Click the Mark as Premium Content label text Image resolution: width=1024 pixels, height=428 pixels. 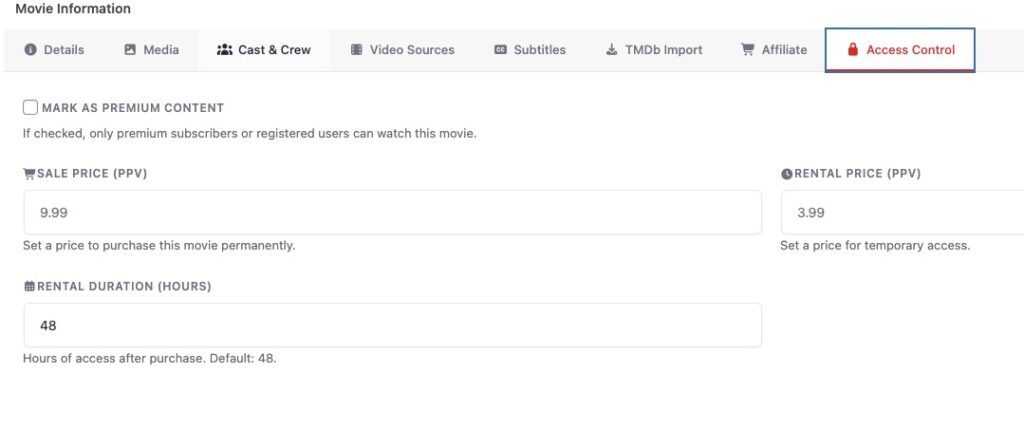tap(133, 108)
